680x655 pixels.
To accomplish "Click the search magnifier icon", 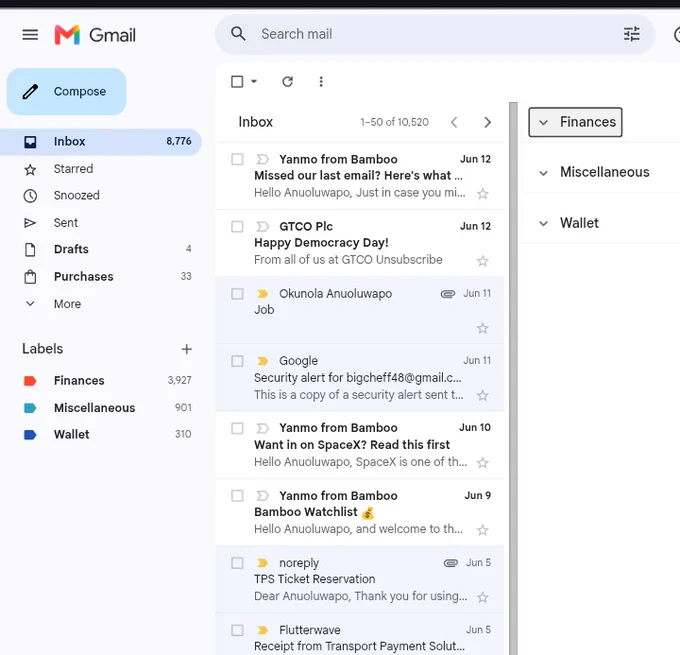I will [x=238, y=34].
